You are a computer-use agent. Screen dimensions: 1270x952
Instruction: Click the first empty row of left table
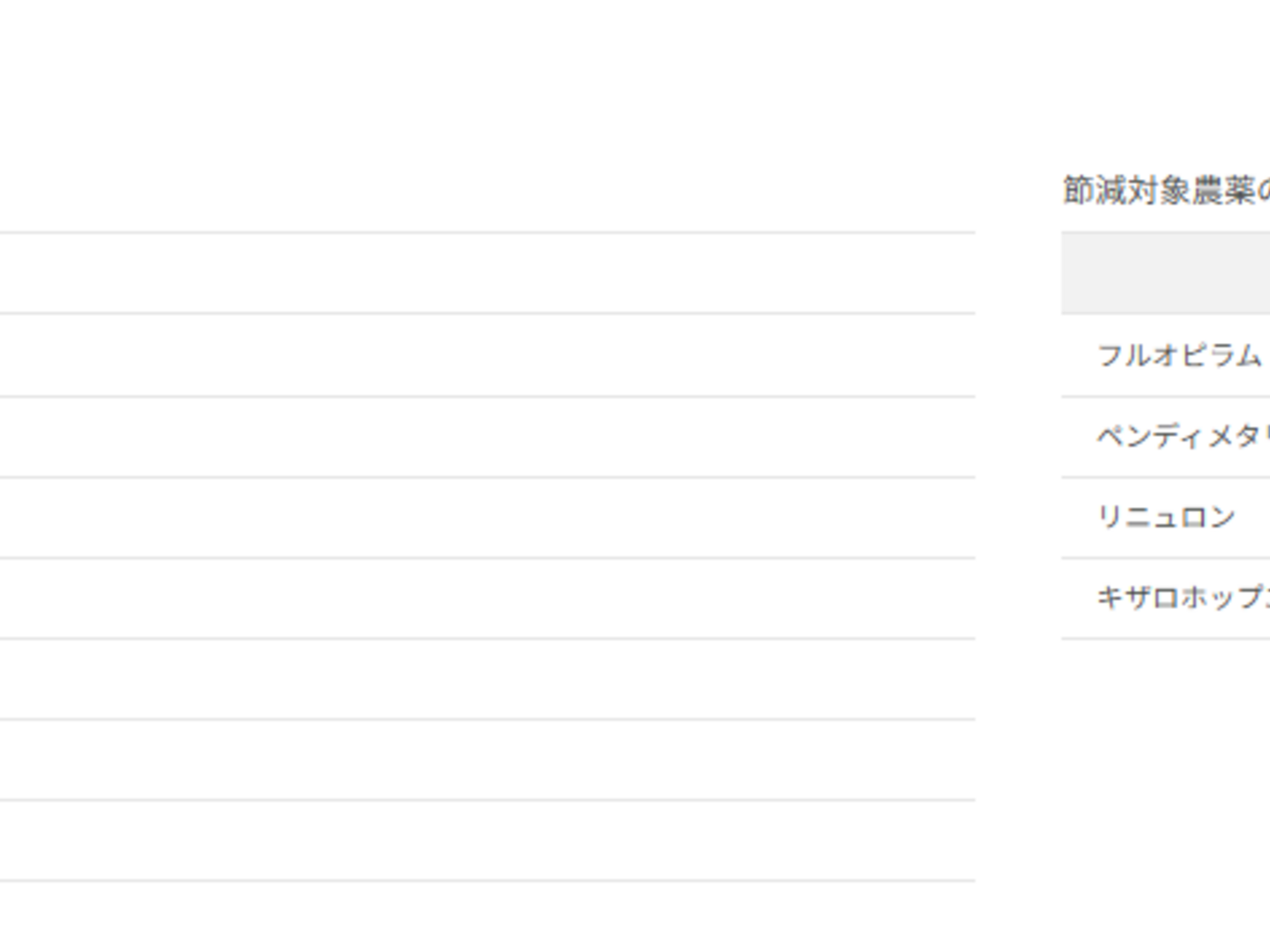pos(485,273)
